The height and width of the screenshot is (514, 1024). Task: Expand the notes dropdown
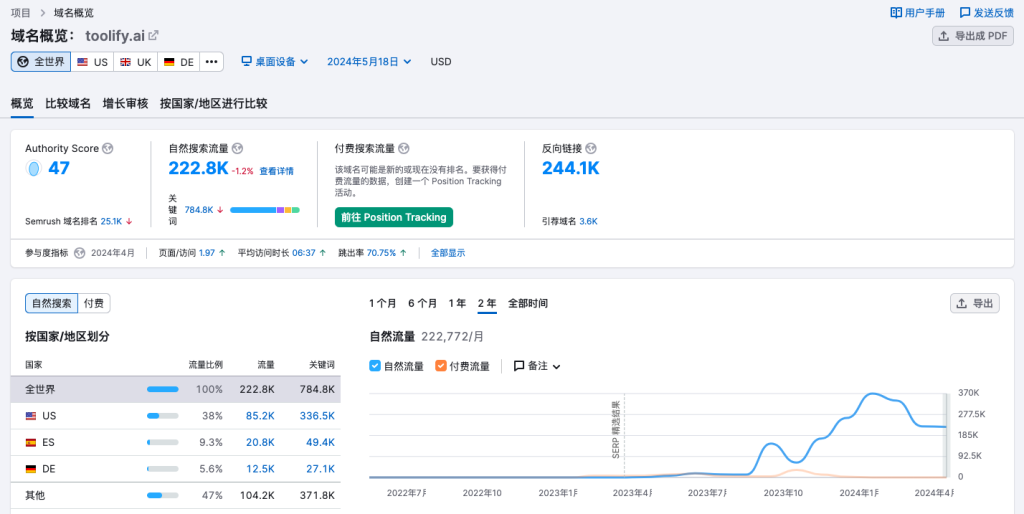[x=537, y=366]
